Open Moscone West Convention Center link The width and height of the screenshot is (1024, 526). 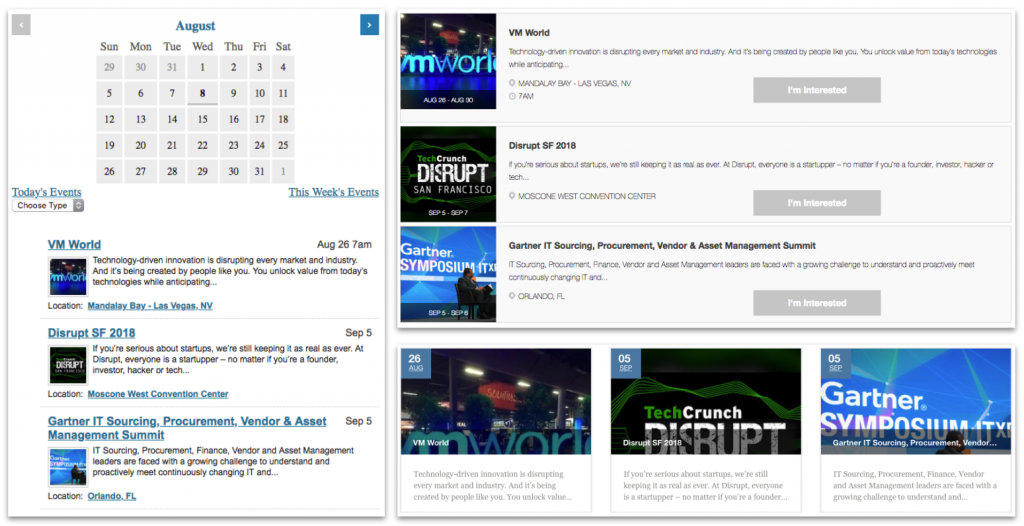click(x=158, y=394)
